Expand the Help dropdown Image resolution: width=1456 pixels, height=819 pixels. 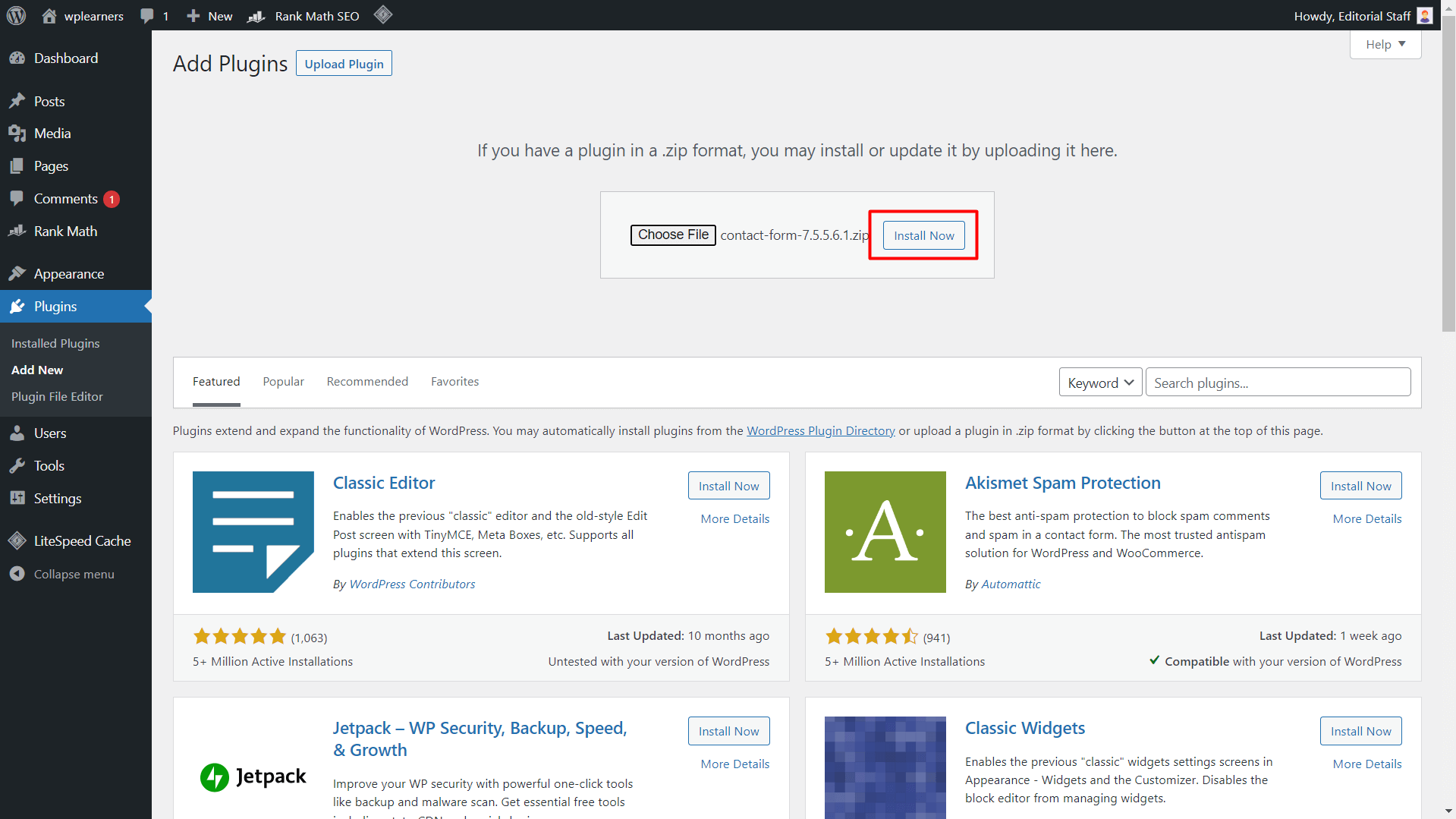click(x=1385, y=44)
